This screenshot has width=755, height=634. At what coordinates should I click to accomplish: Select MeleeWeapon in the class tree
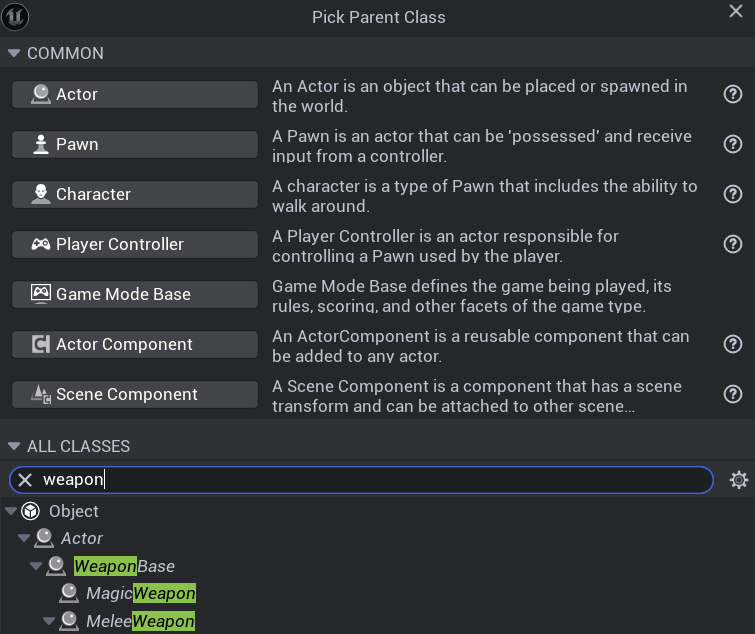[x=140, y=622]
